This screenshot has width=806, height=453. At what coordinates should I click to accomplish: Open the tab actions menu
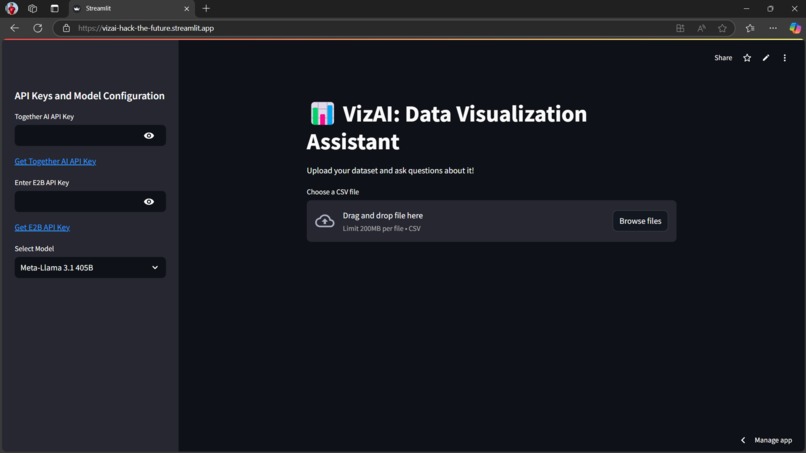54,8
